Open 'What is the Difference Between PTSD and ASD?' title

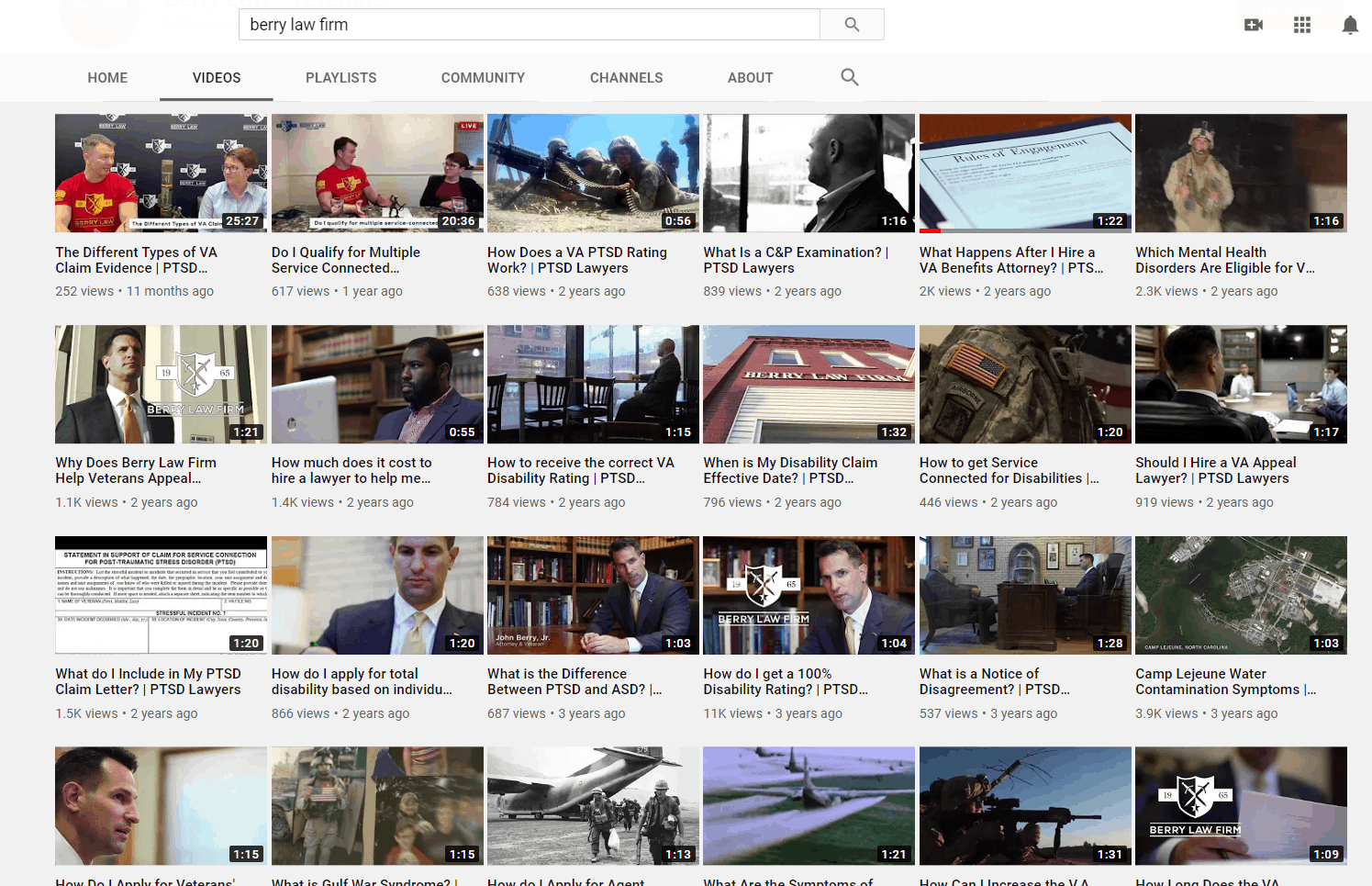574,682
